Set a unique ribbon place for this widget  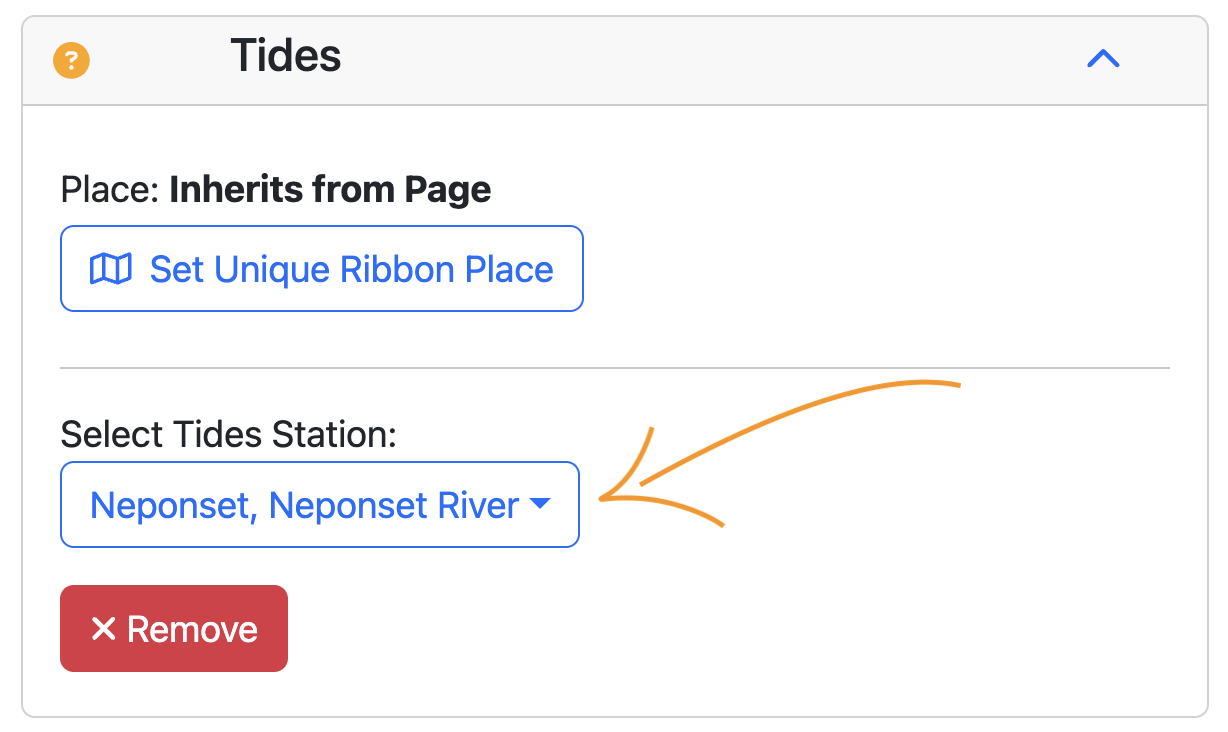tap(322, 268)
